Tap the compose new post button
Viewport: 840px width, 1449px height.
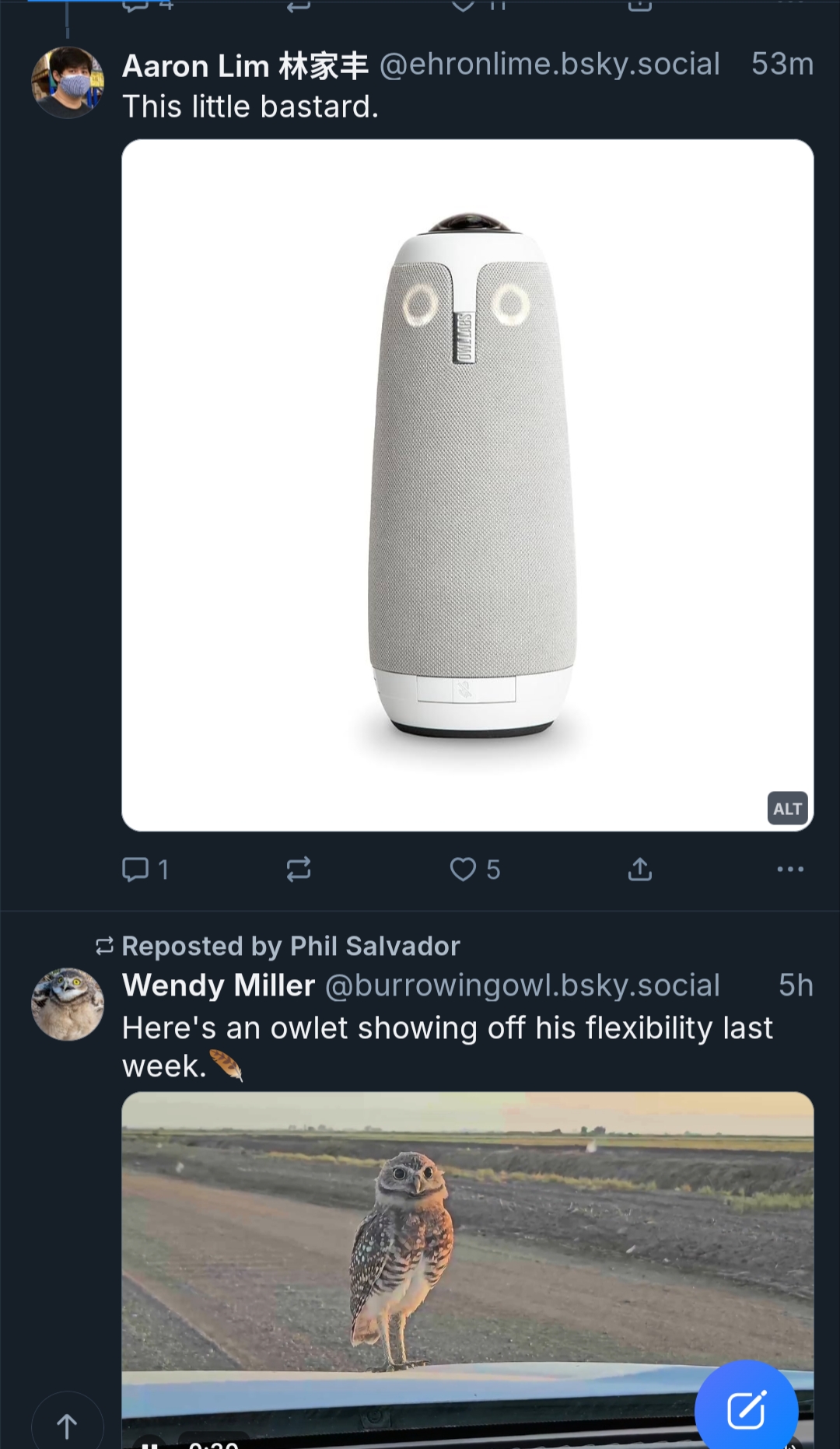pyautogui.click(x=746, y=1410)
